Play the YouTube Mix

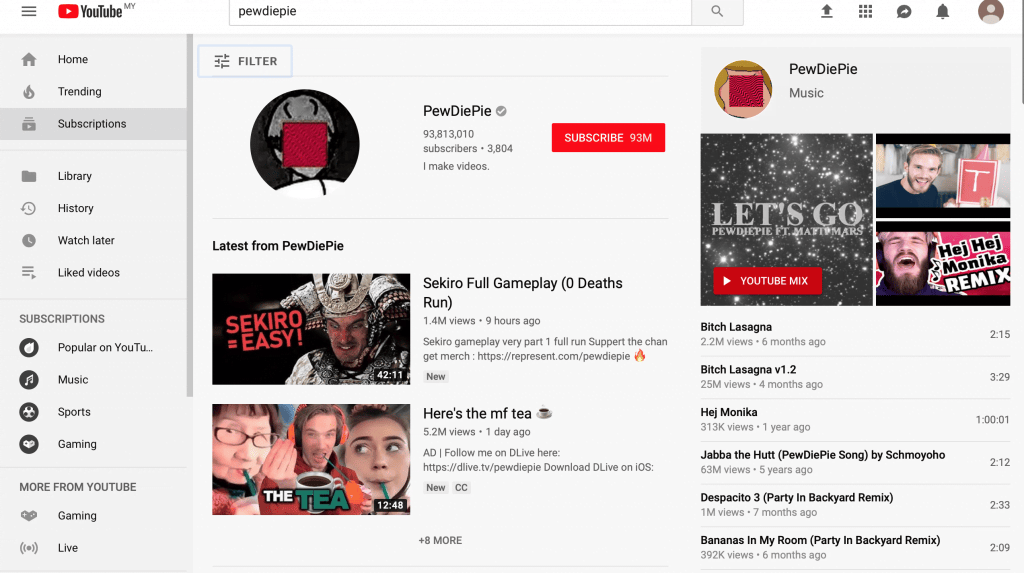pyautogui.click(x=767, y=281)
